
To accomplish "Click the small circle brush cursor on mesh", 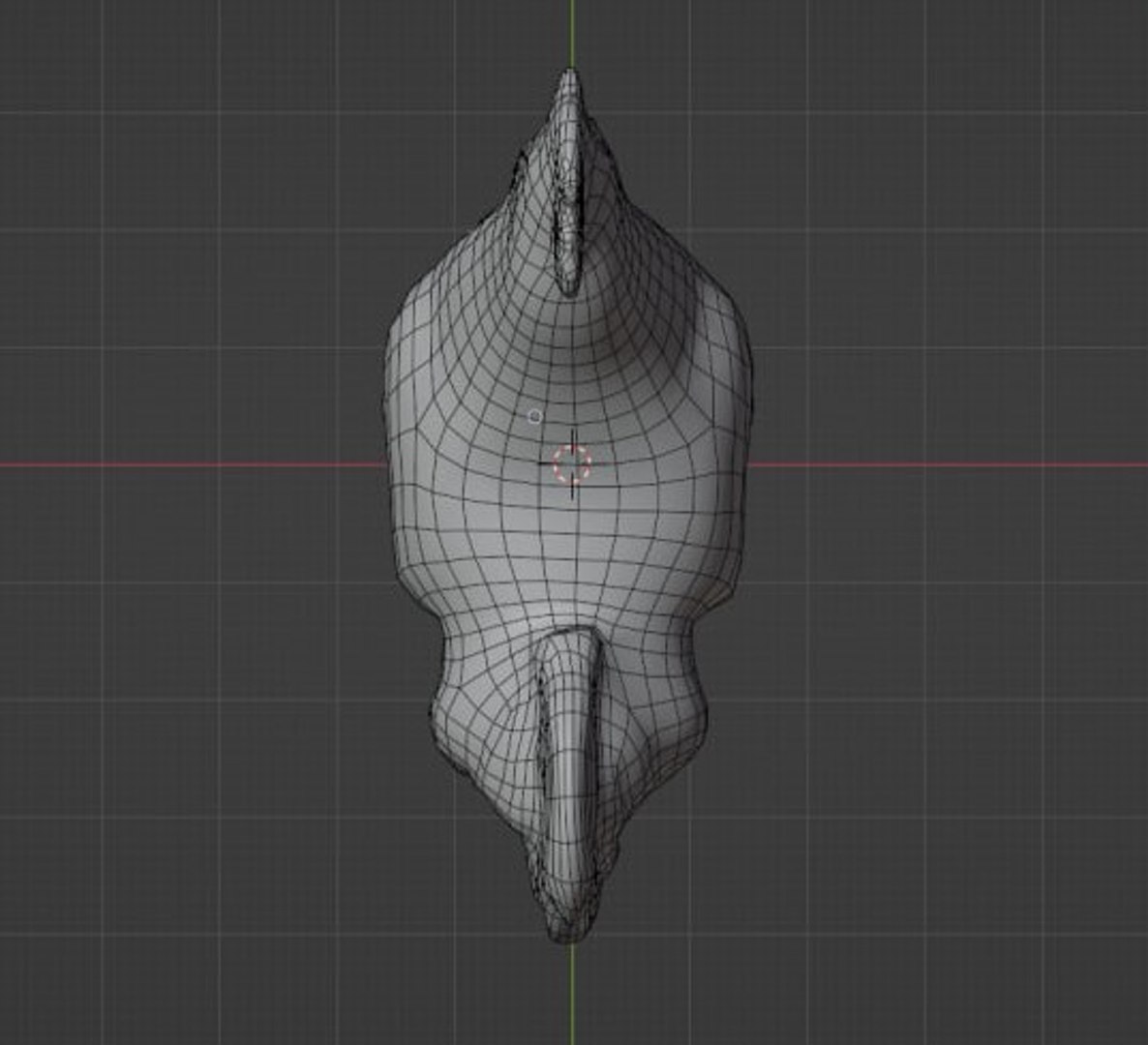I will tap(534, 416).
